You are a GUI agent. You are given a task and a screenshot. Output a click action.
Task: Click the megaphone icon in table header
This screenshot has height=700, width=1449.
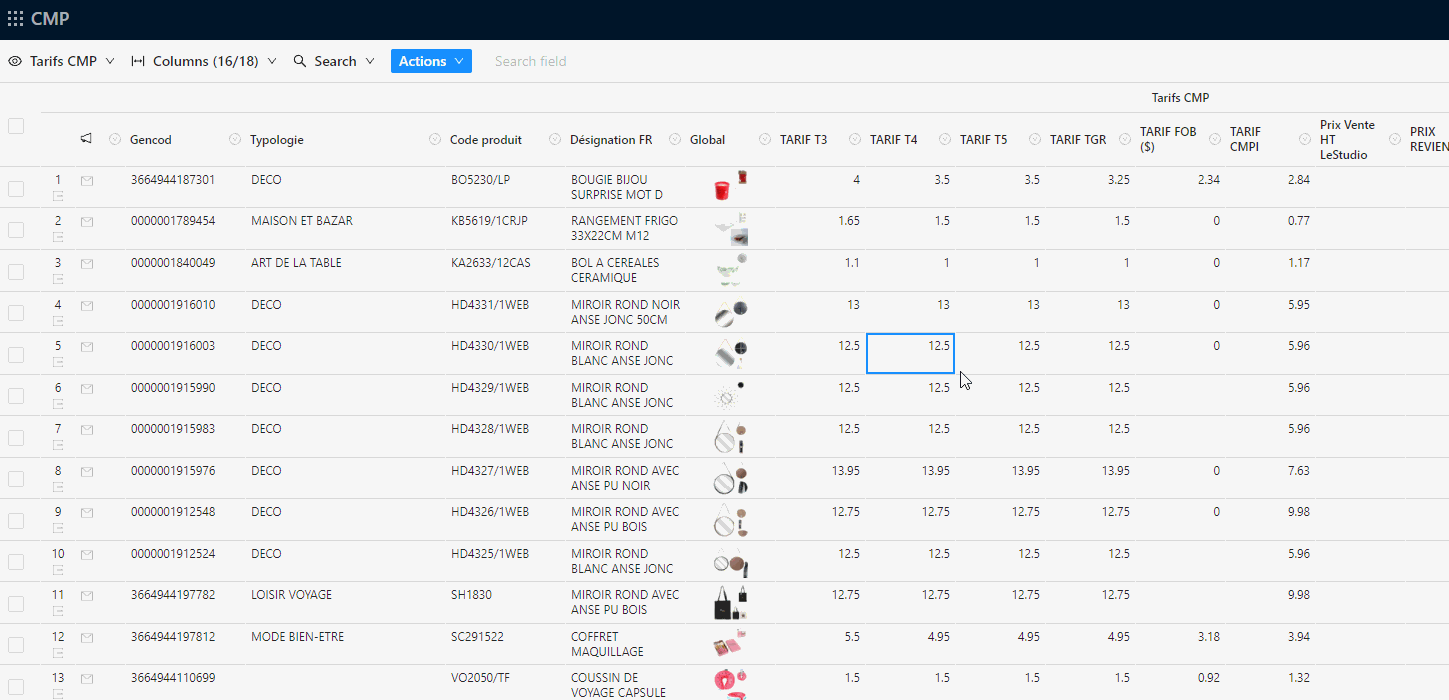tap(86, 139)
